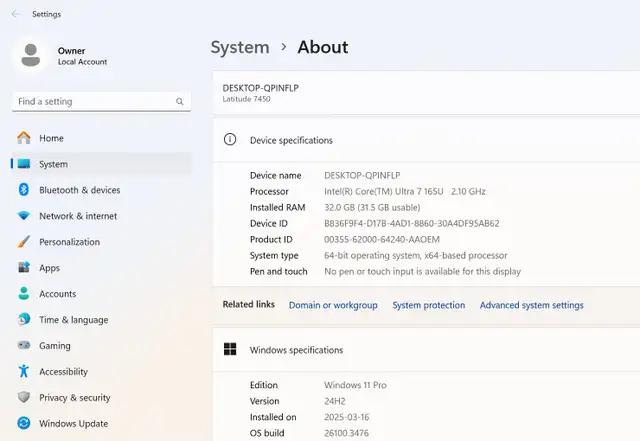Click the System monitor icon in sidebar

[24, 164]
